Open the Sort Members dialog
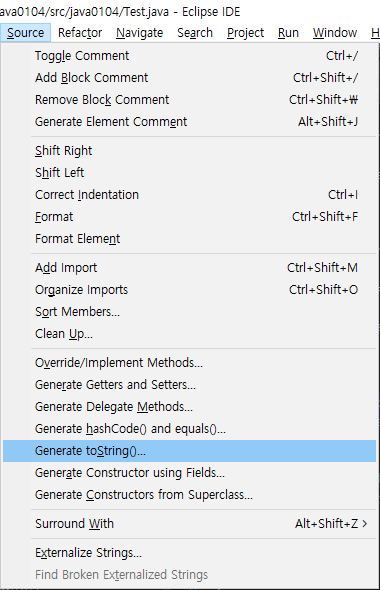 189,312
